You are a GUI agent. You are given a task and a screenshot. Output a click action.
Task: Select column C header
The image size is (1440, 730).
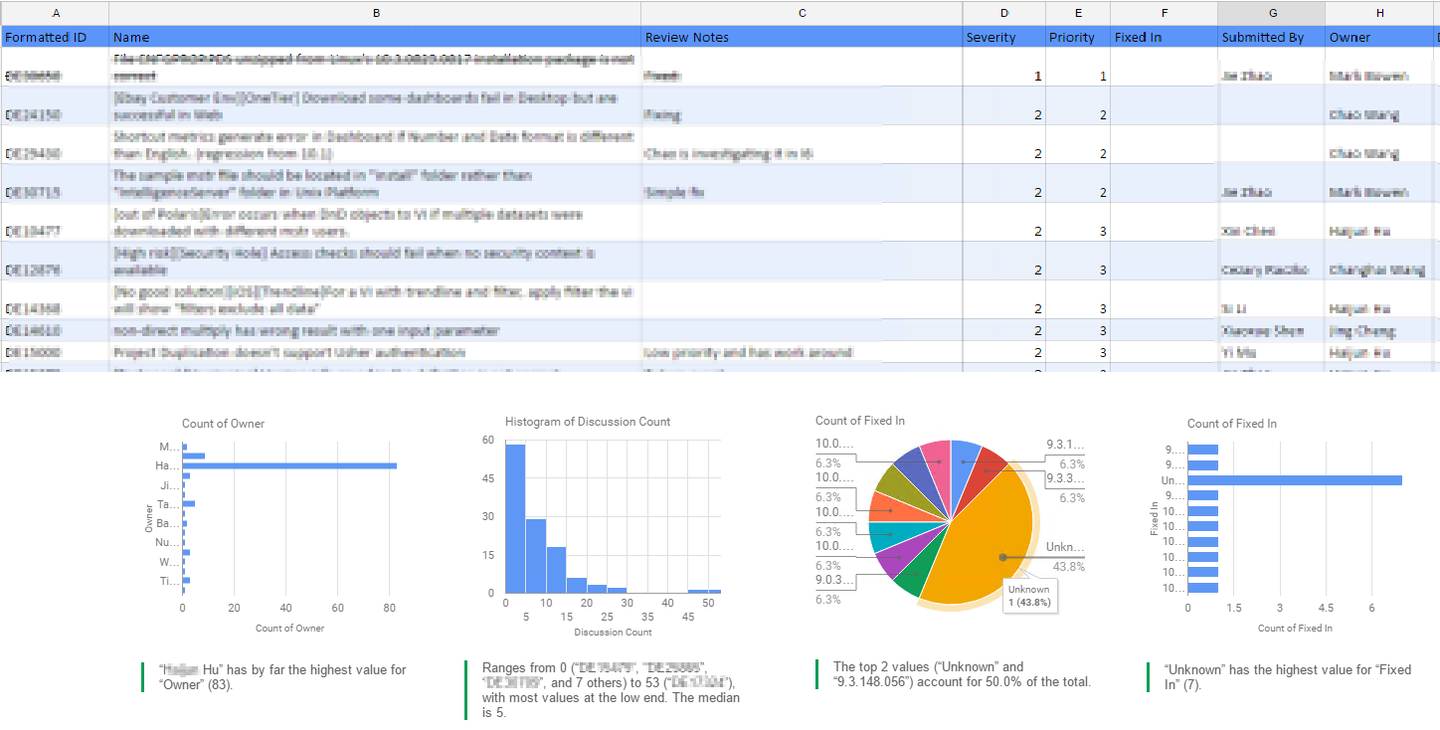[802, 13]
